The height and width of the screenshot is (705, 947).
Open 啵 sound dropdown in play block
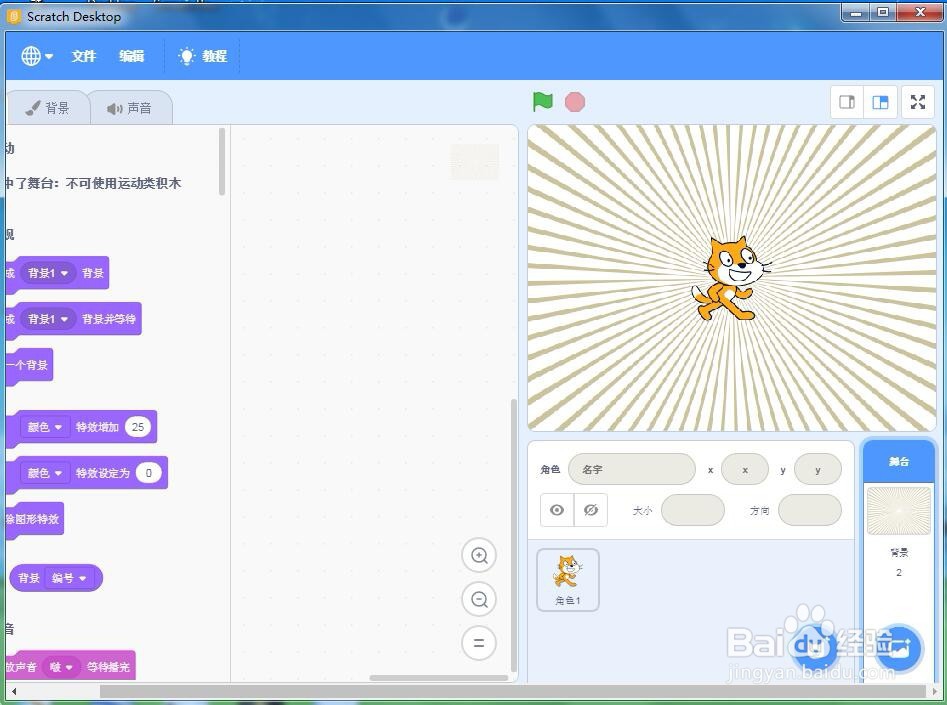(x=62, y=667)
